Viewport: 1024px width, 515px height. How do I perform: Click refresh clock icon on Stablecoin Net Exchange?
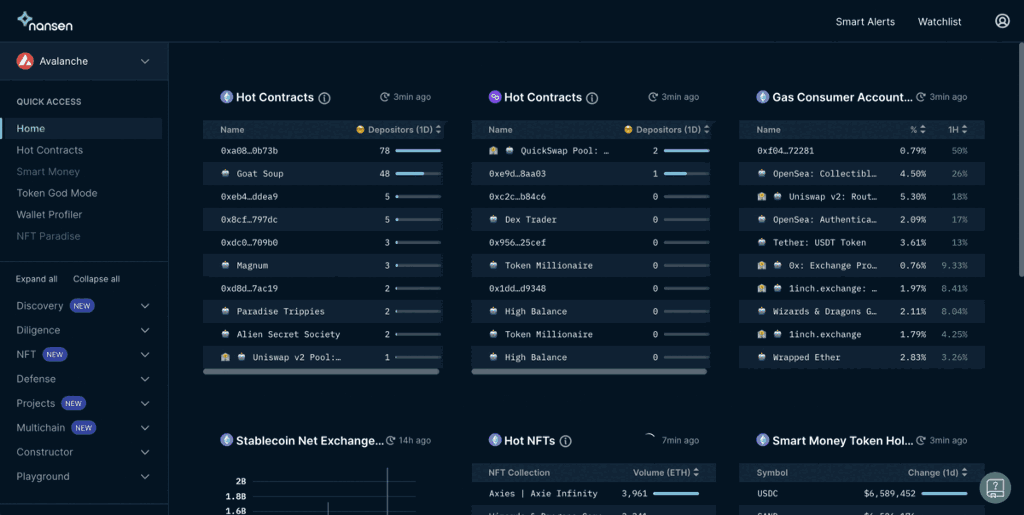[x=391, y=440]
